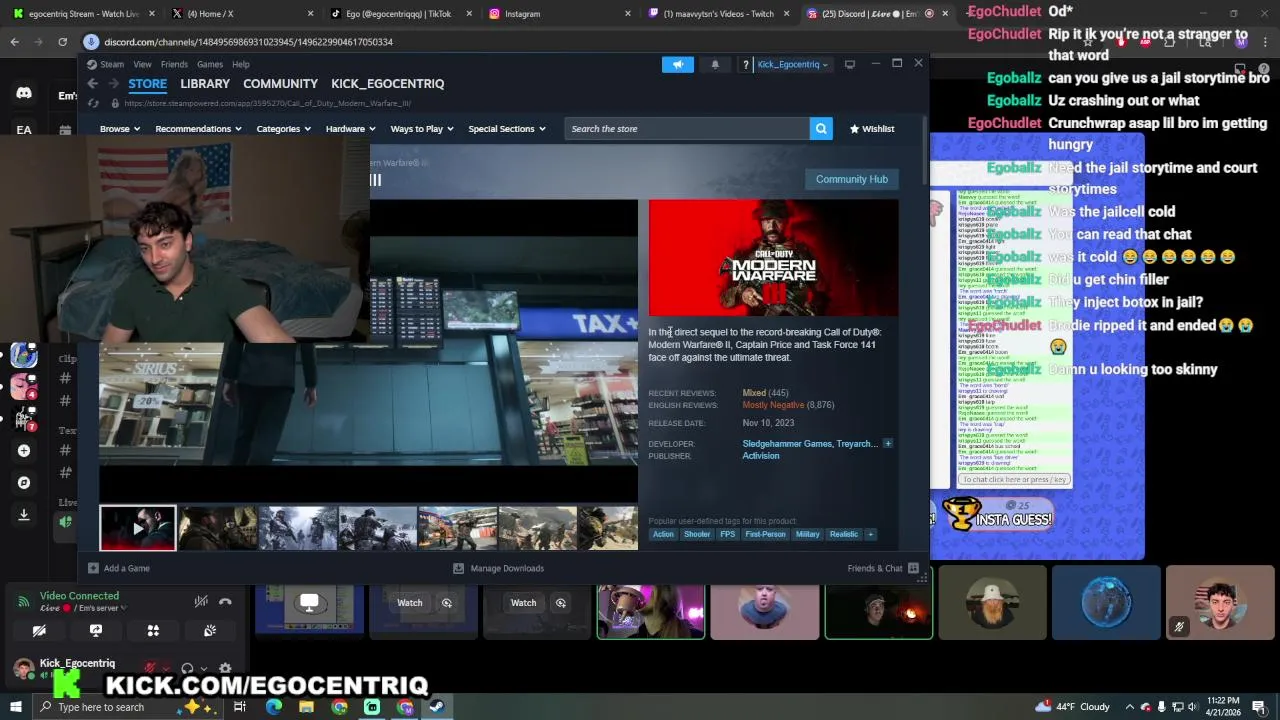
Task: Open Steam menu in menu bar
Action: [x=106, y=64]
